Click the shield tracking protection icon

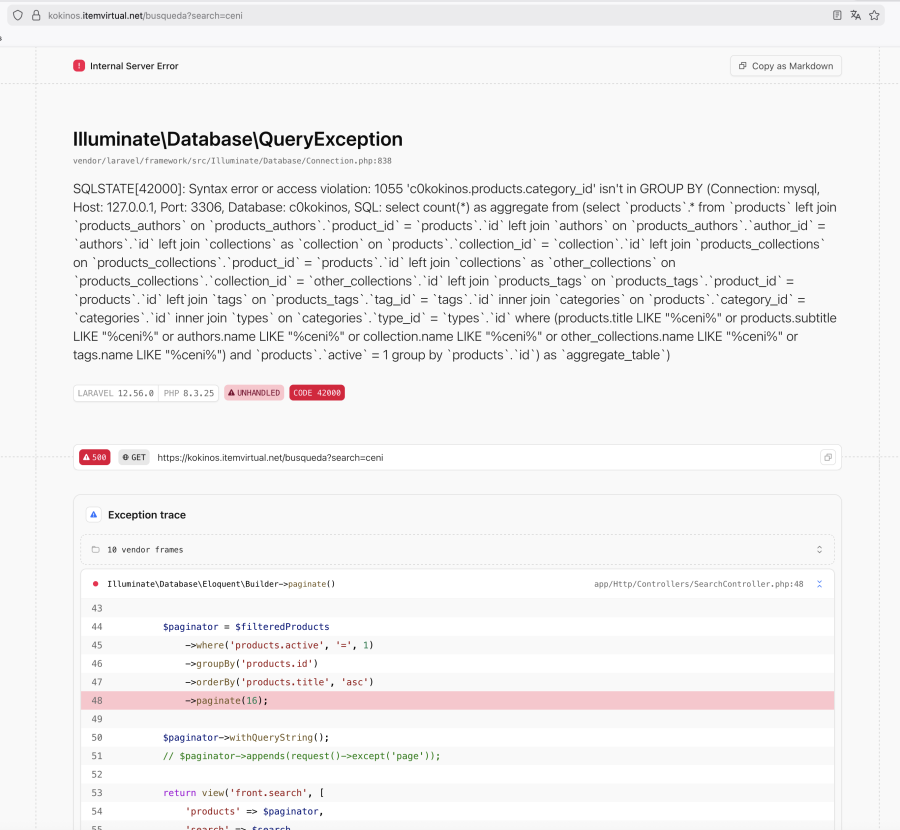click(17, 16)
